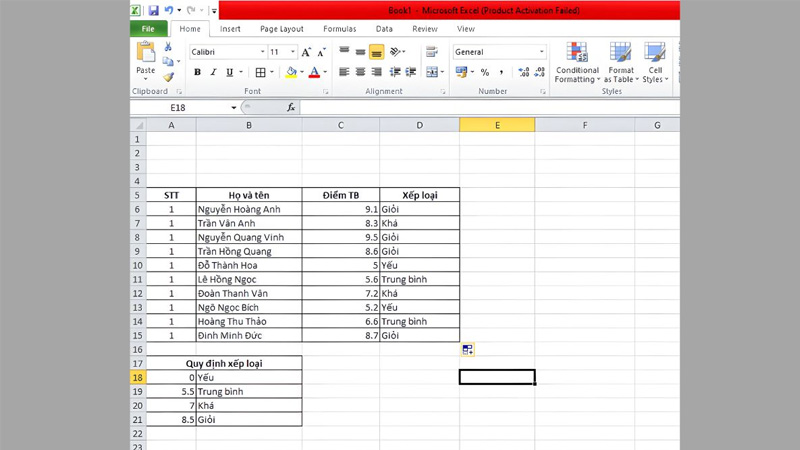Toggle Align Text Right
This screenshot has width=800, height=450.
tap(377, 72)
